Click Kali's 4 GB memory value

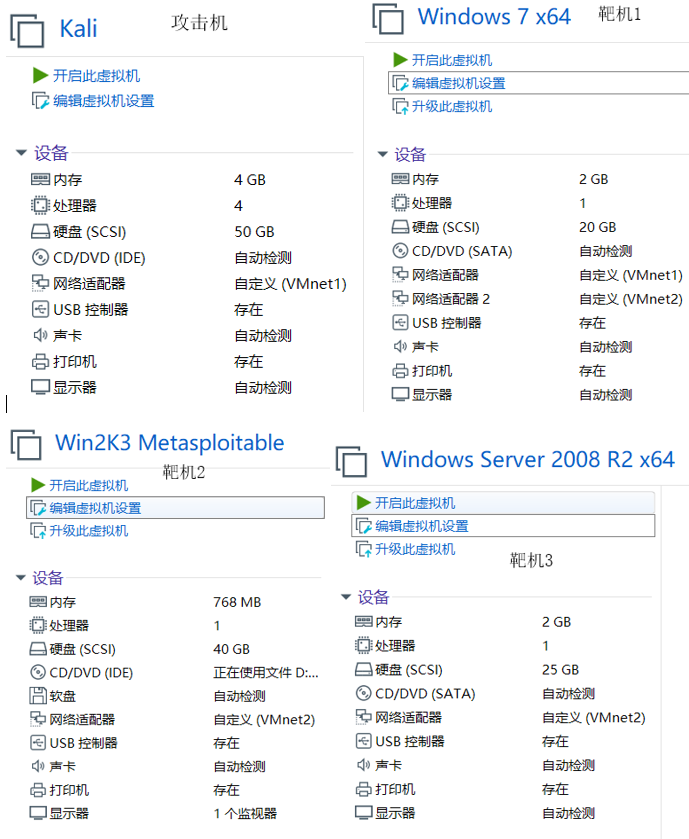(250, 180)
